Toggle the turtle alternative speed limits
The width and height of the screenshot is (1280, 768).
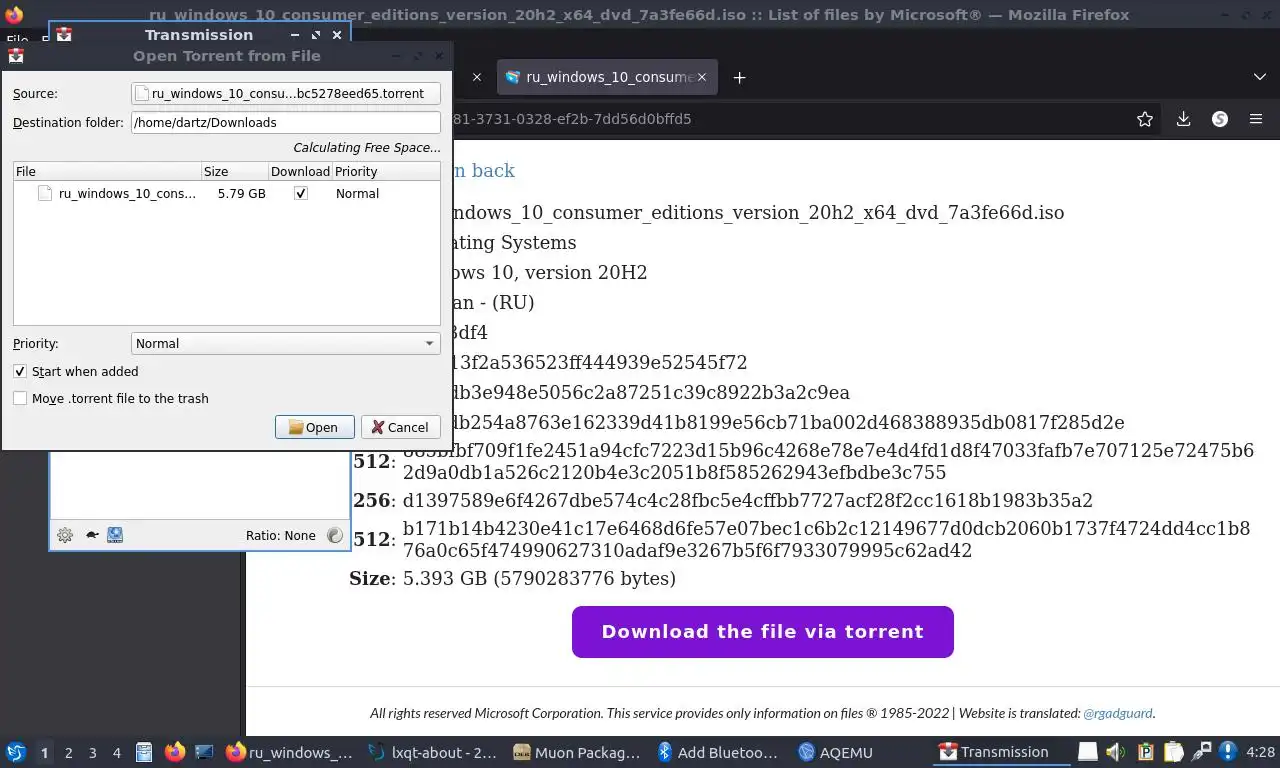91,535
